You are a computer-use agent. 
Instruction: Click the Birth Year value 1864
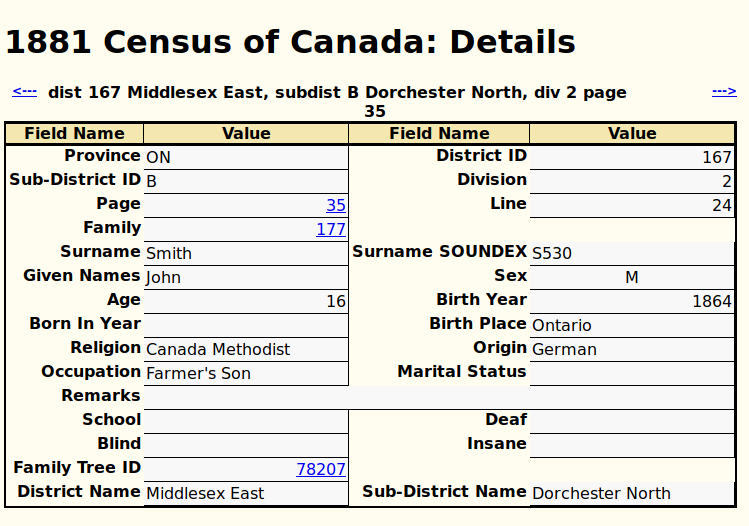click(712, 301)
